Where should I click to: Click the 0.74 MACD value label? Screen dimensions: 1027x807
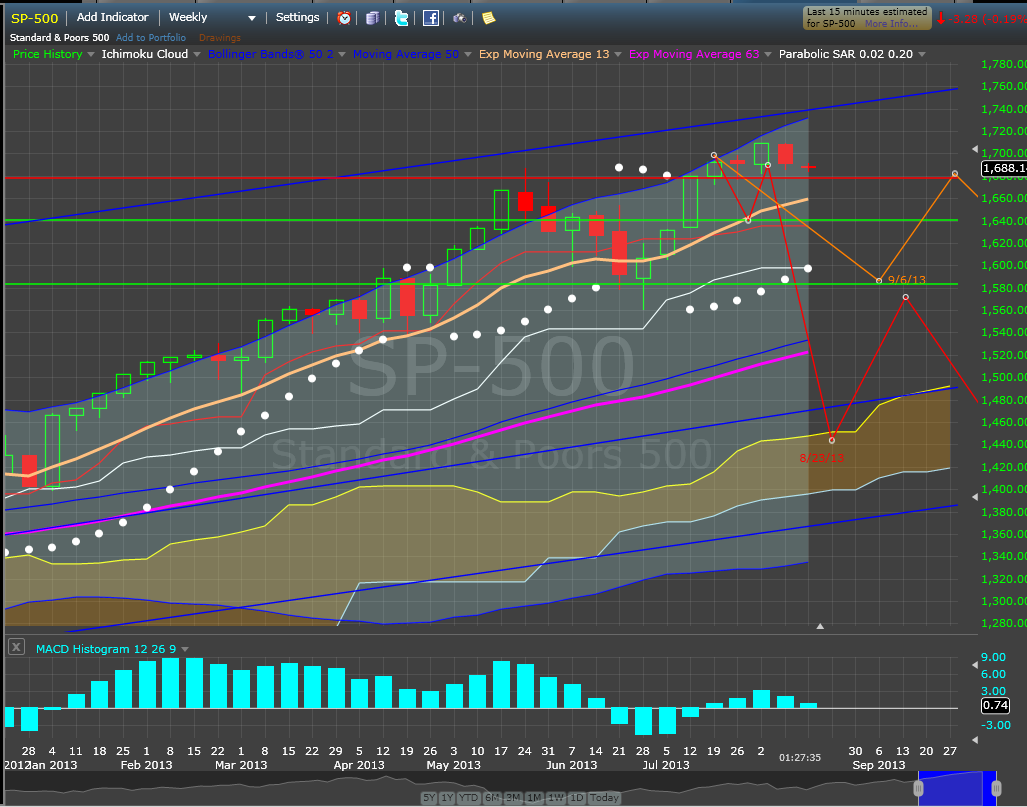[x=995, y=705]
